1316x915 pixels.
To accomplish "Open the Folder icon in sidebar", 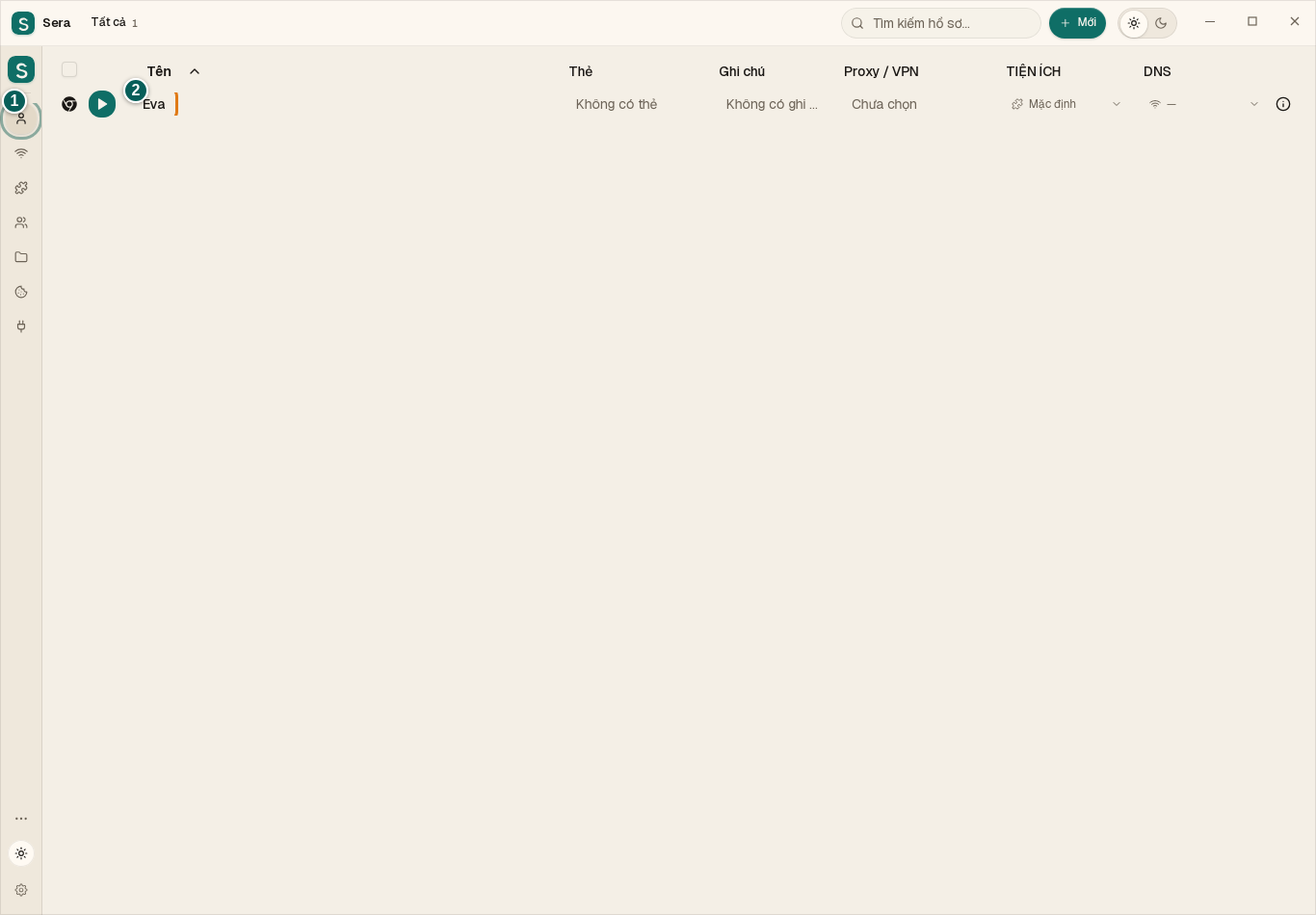I will pyautogui.click(x=21, y=257).
